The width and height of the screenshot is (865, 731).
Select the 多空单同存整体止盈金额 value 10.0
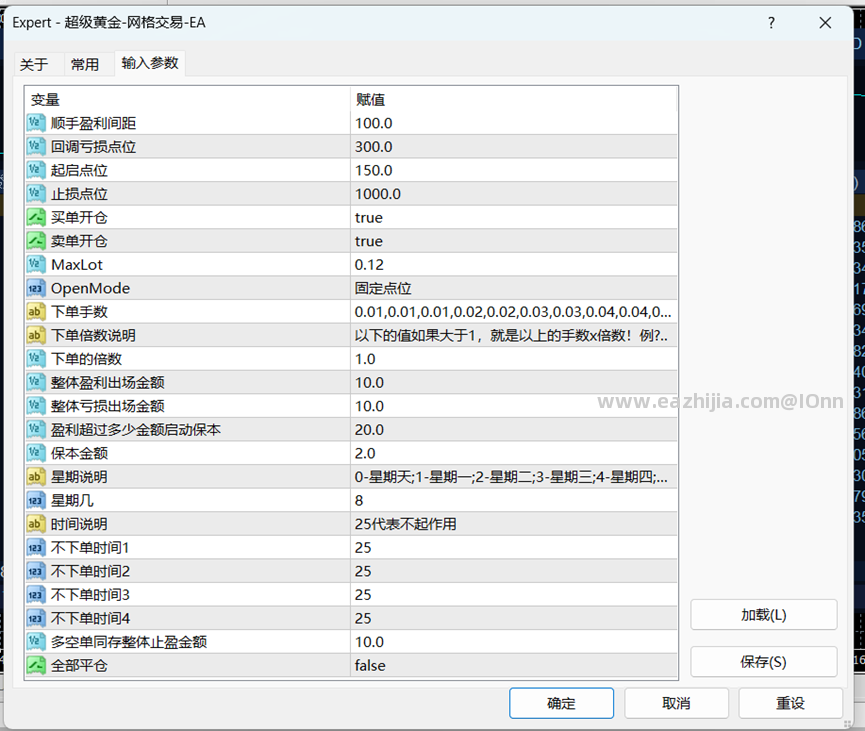tap(514, 642)
